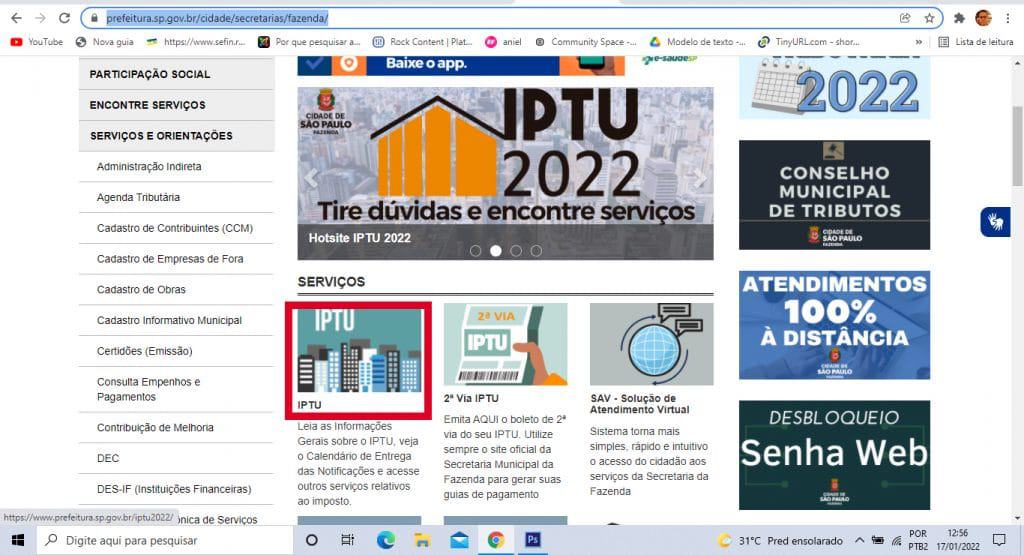This screenshot has width=1024, height=555.
Task: Click next slide arrow on IPTU banner
Action: point(700,178)
